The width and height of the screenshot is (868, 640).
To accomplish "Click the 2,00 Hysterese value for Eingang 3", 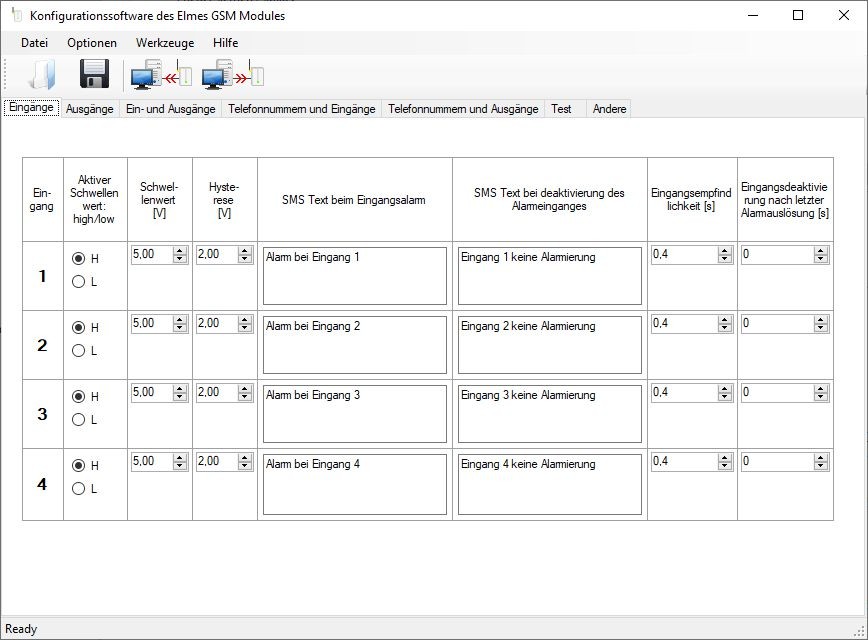I will click(209, 393).
